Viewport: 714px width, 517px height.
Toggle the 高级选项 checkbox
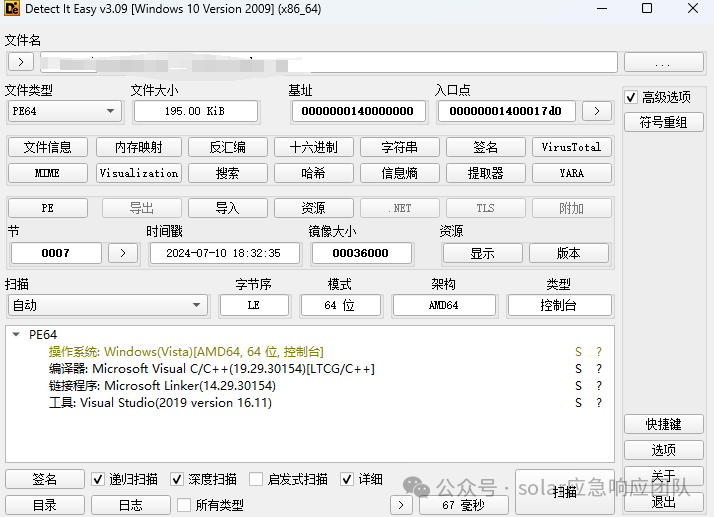point(631,97)
